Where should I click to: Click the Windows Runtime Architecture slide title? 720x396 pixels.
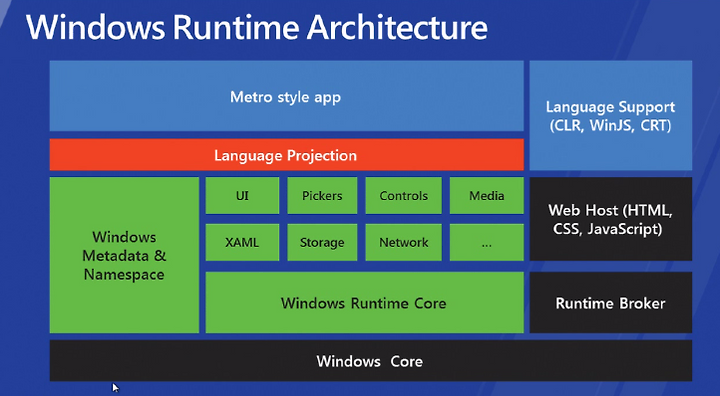[x=257, y=27]
